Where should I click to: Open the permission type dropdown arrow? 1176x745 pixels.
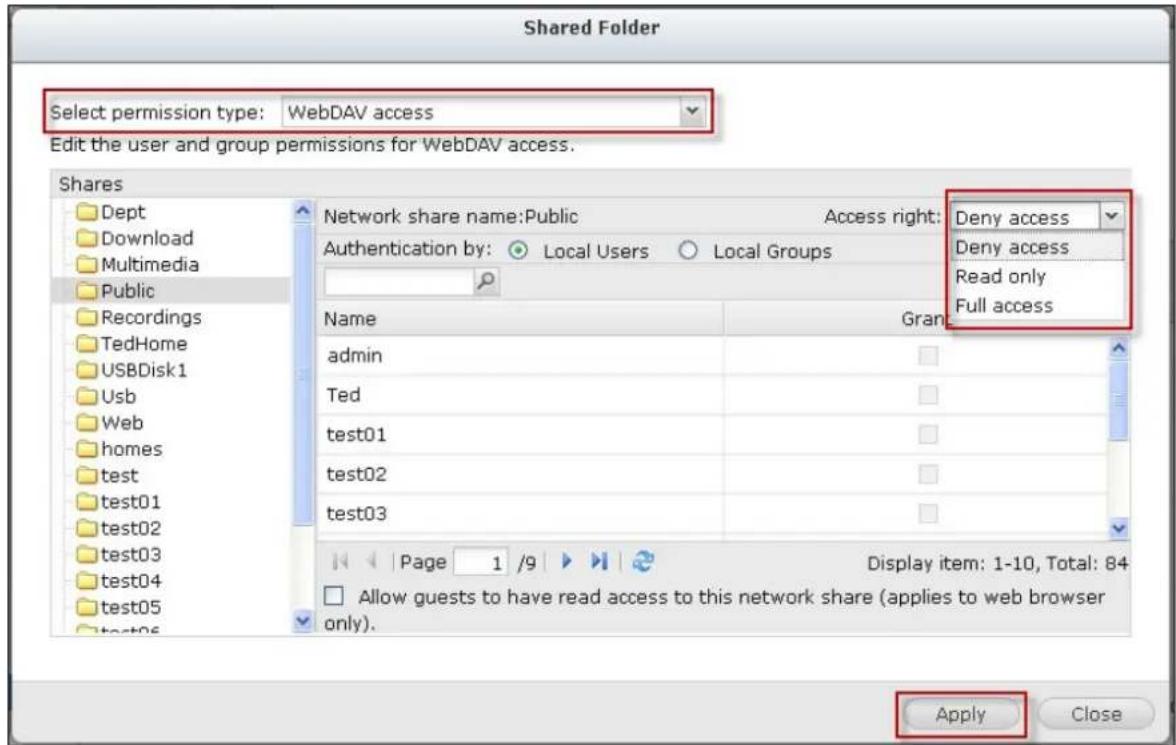(692, 112)
